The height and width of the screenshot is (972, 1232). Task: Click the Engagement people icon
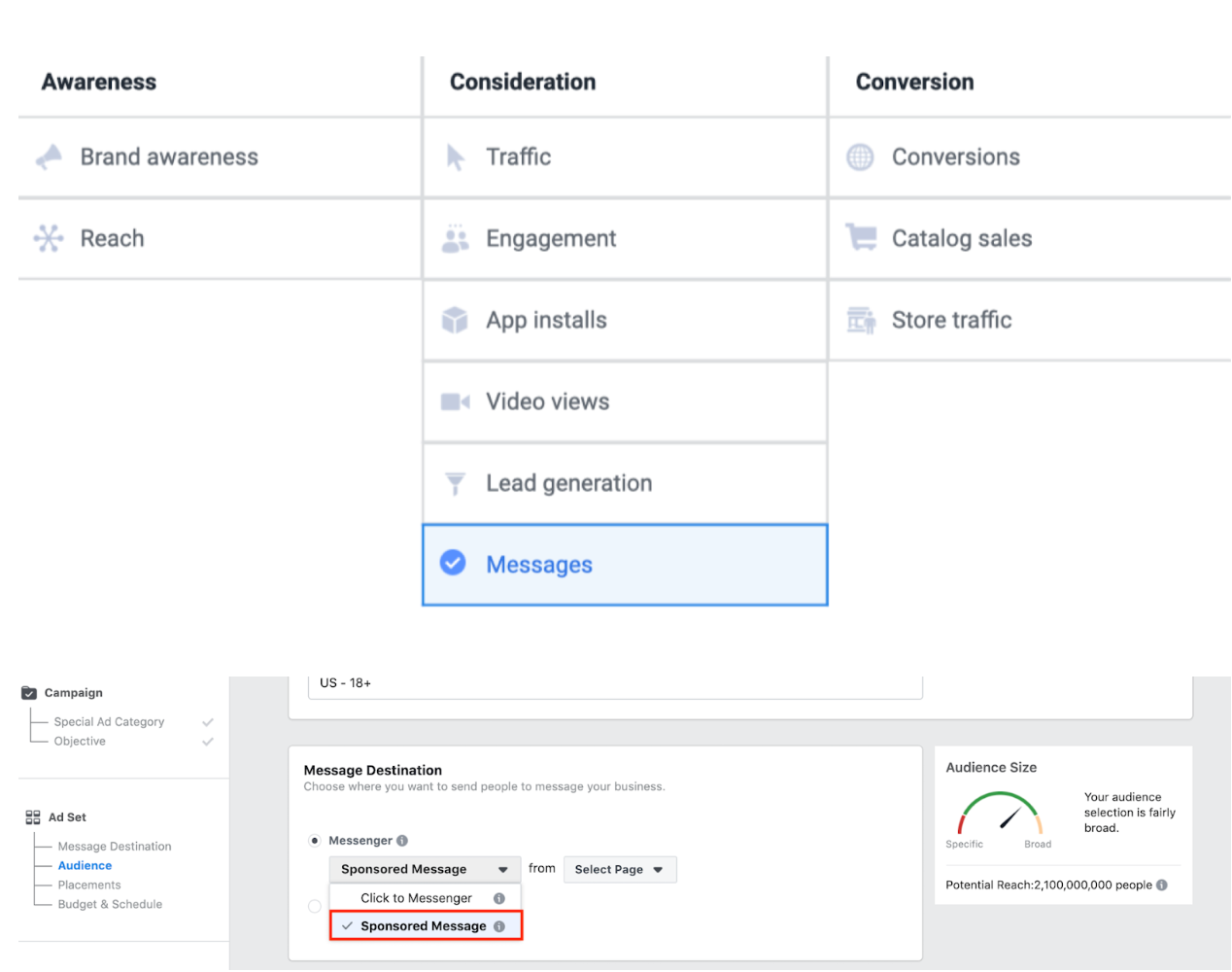(x=455, y=239)
